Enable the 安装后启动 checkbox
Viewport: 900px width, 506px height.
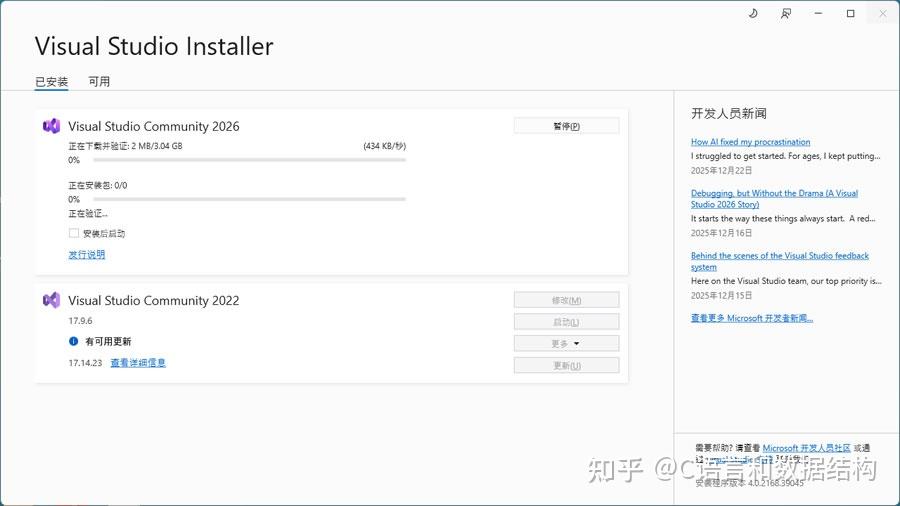tap(73, 233)
